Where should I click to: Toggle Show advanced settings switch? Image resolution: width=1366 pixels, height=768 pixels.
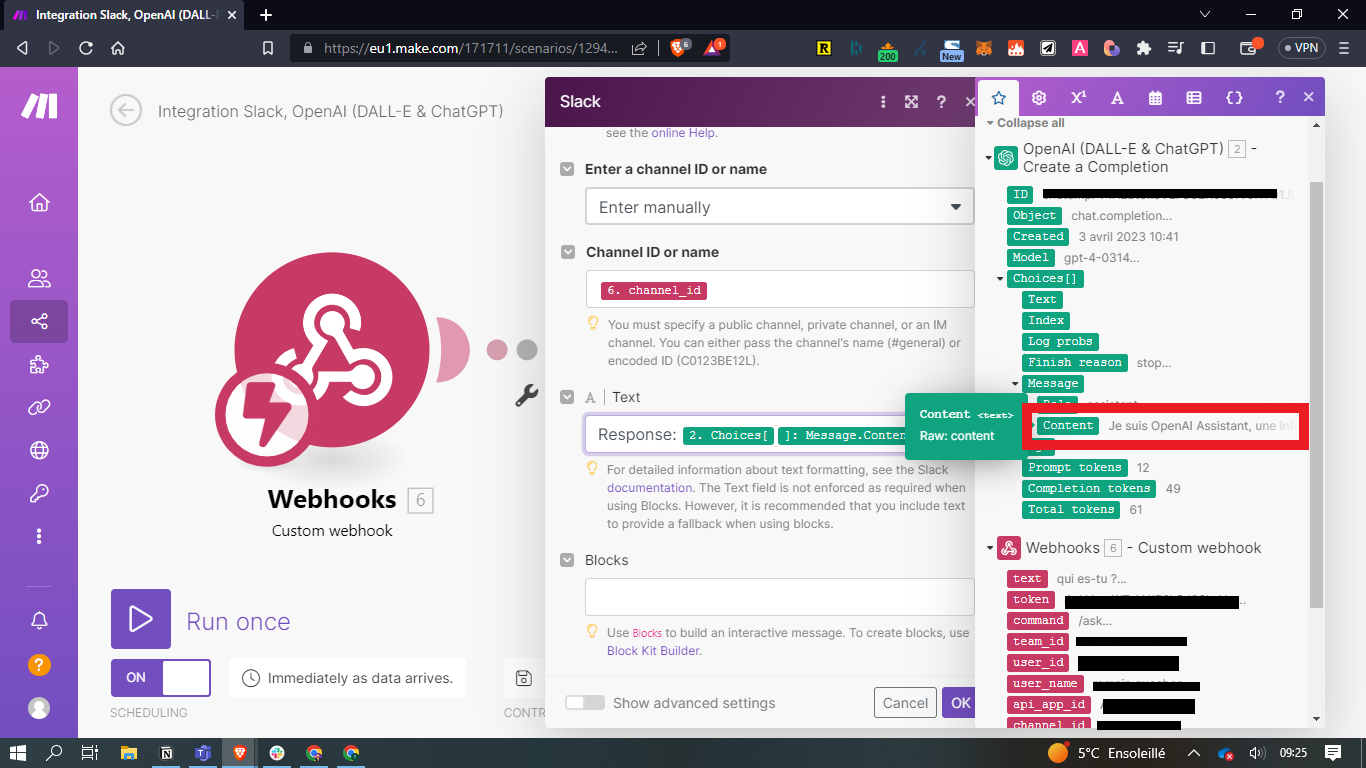(x=585, y=703)
